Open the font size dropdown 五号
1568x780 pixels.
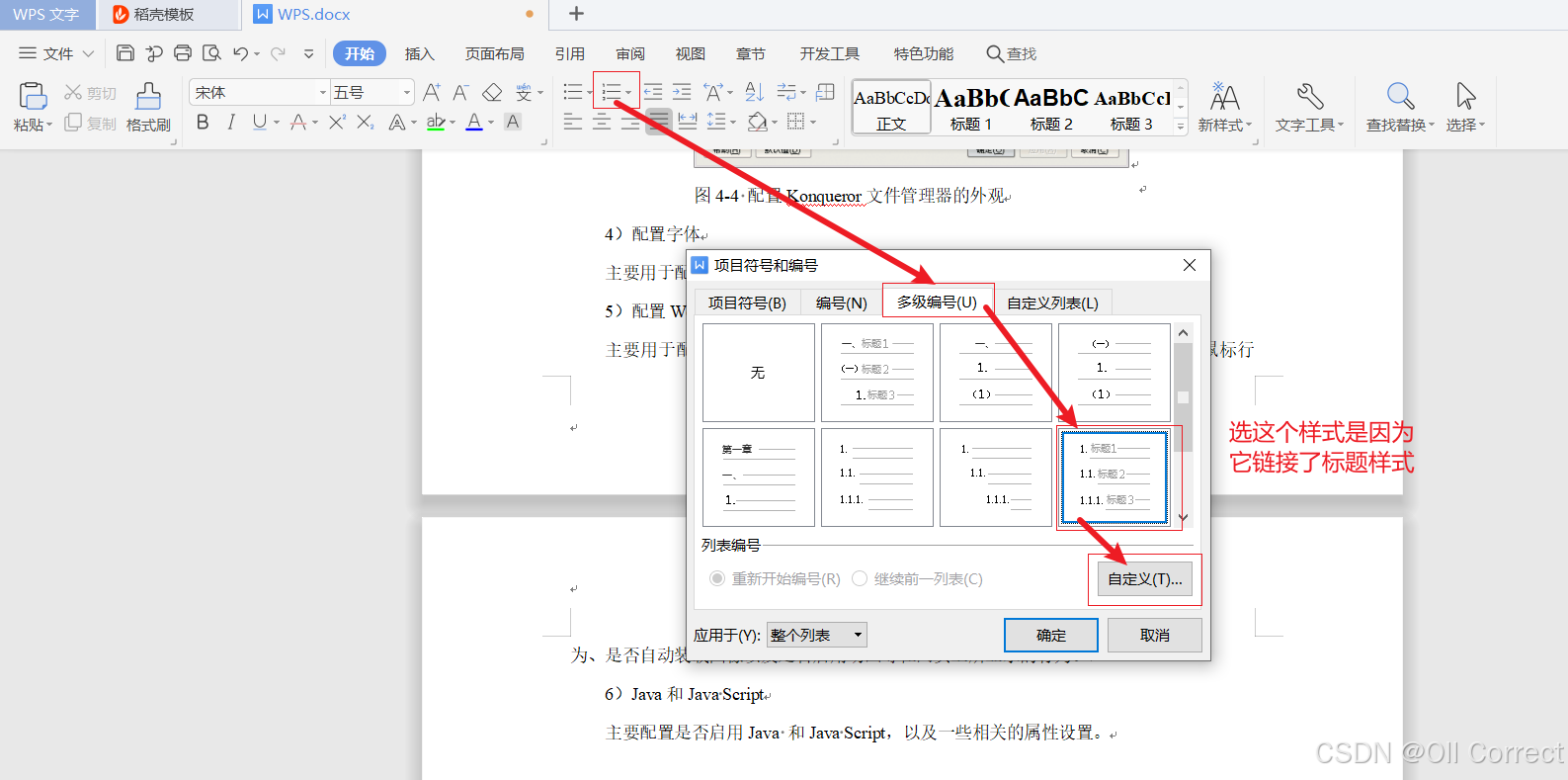(x=407, y=92)
